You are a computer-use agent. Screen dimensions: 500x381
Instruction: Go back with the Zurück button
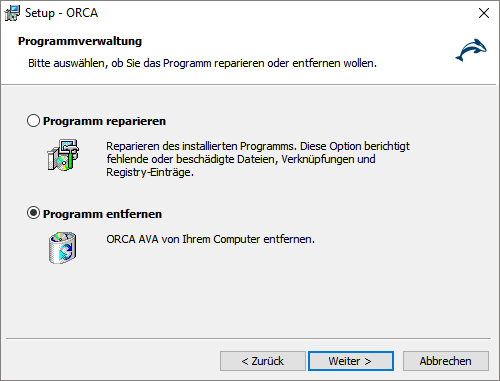263,361
